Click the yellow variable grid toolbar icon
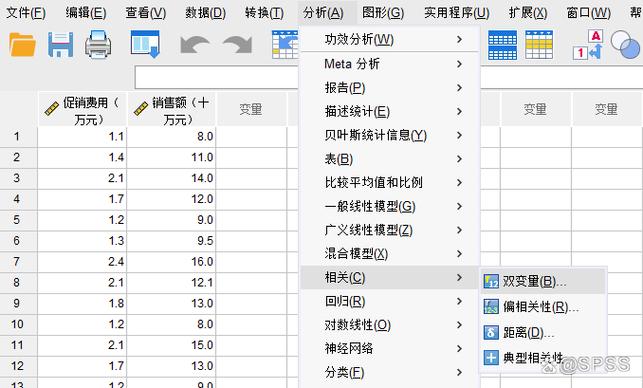The image size is (643, 388). coord(539,45)
